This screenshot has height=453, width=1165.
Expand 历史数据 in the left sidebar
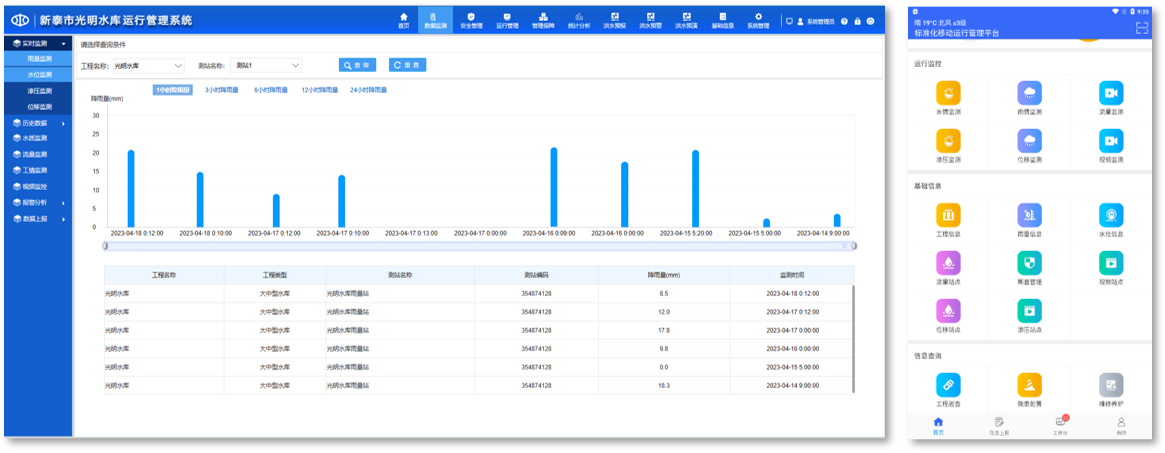[36, 123]
